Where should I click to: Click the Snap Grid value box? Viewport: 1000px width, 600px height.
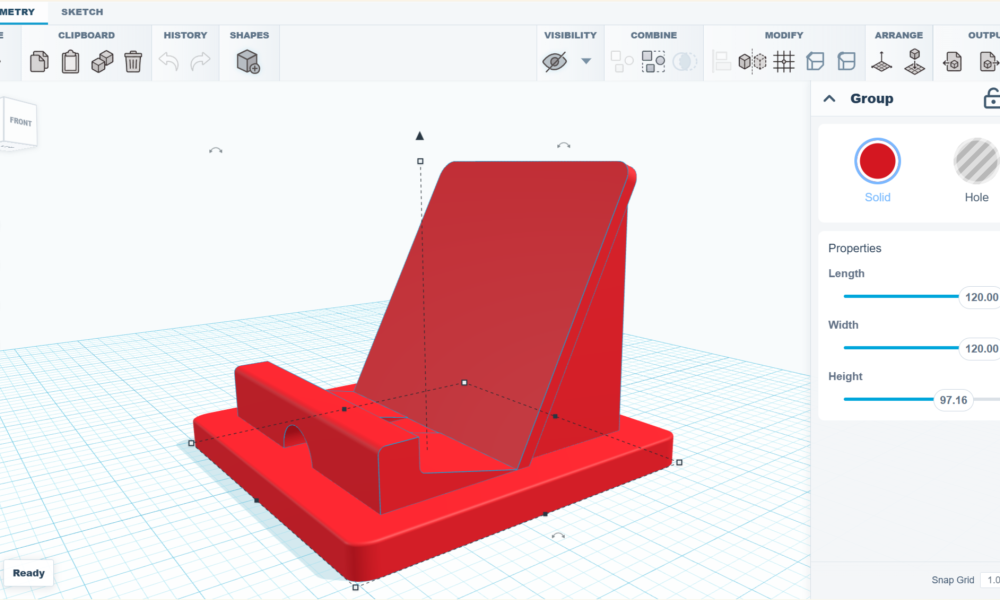pyautogui.click(x=990, y=580)
